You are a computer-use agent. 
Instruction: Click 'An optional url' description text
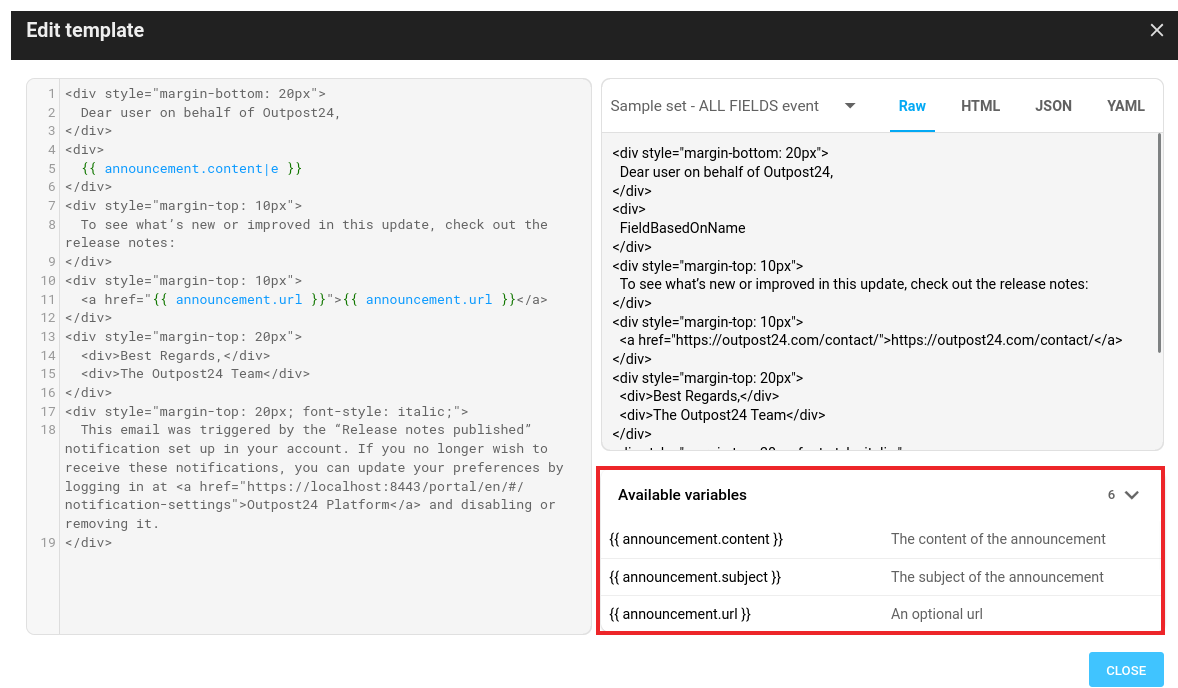click(x=936, y=614)
